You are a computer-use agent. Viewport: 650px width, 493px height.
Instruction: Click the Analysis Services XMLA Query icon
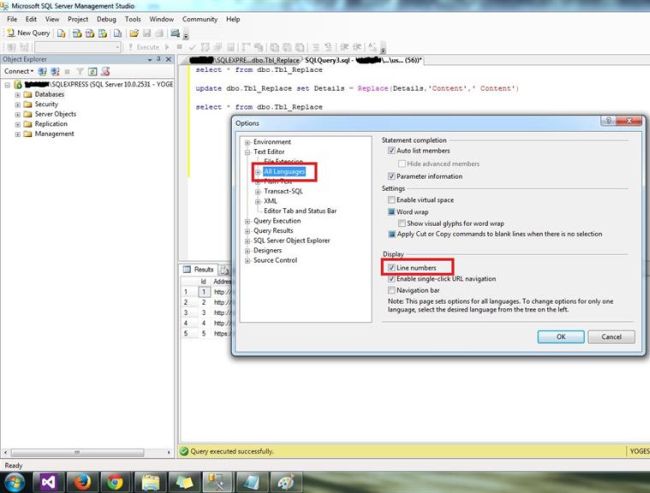(102, 33)
